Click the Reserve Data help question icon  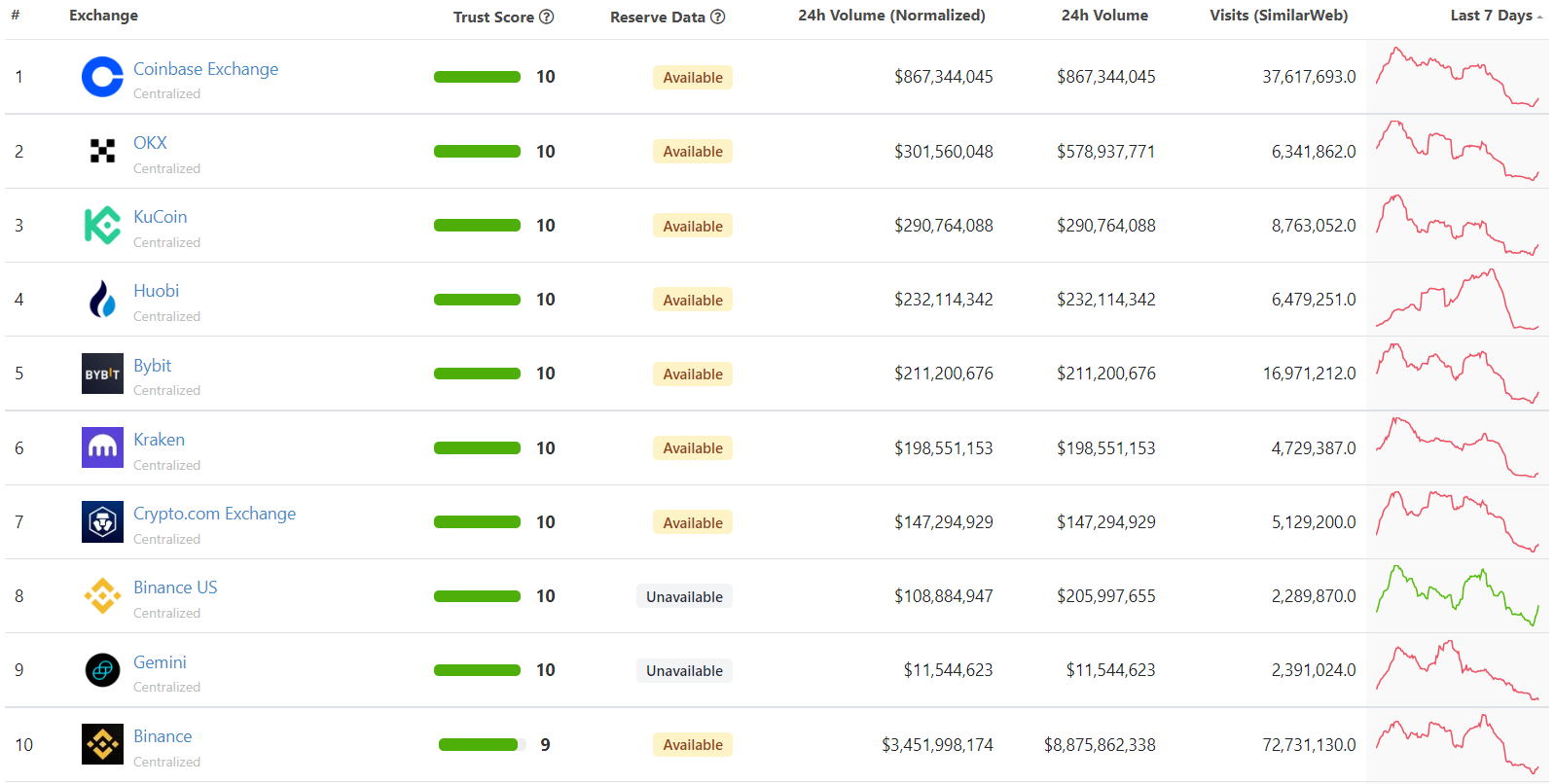coord(718,17)
